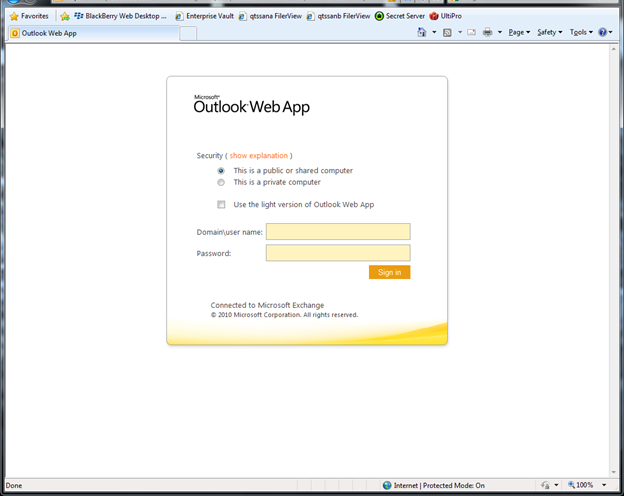Click the Sign in button

[389, 272]
